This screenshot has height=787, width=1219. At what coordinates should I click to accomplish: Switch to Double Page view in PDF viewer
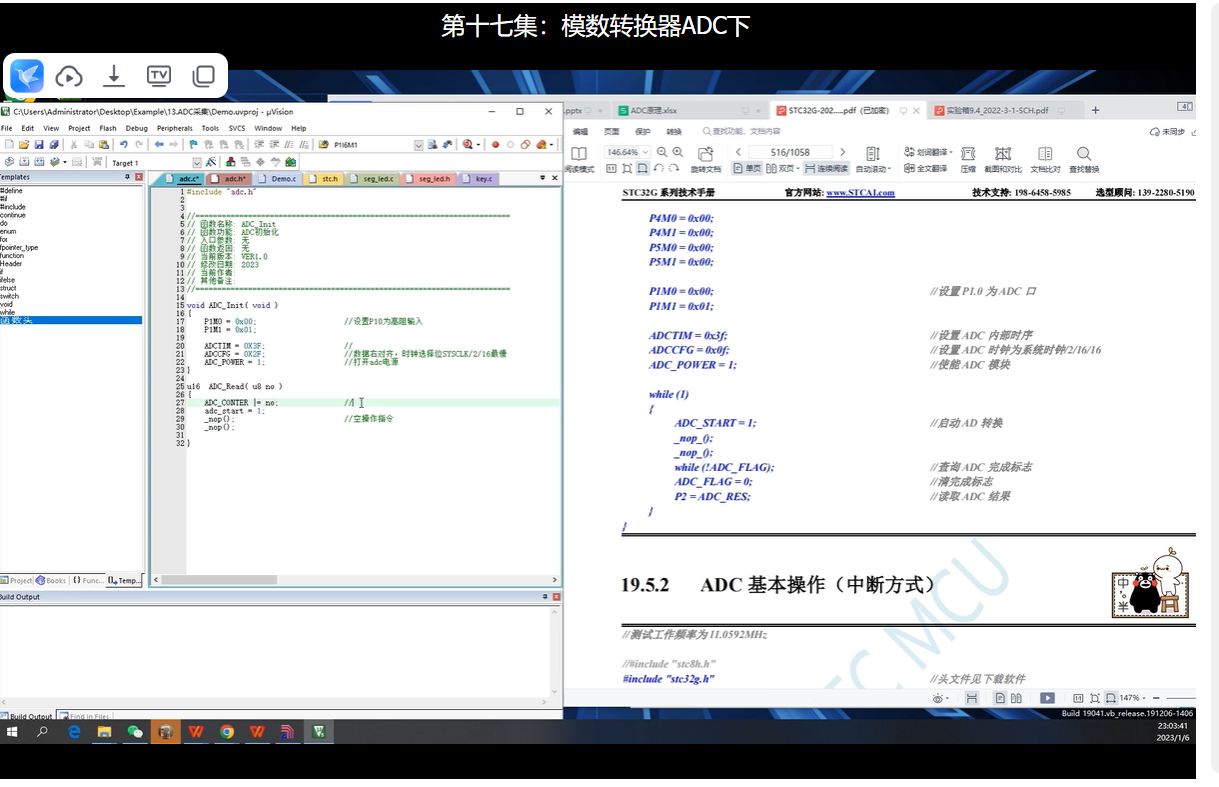pos(781,168)
